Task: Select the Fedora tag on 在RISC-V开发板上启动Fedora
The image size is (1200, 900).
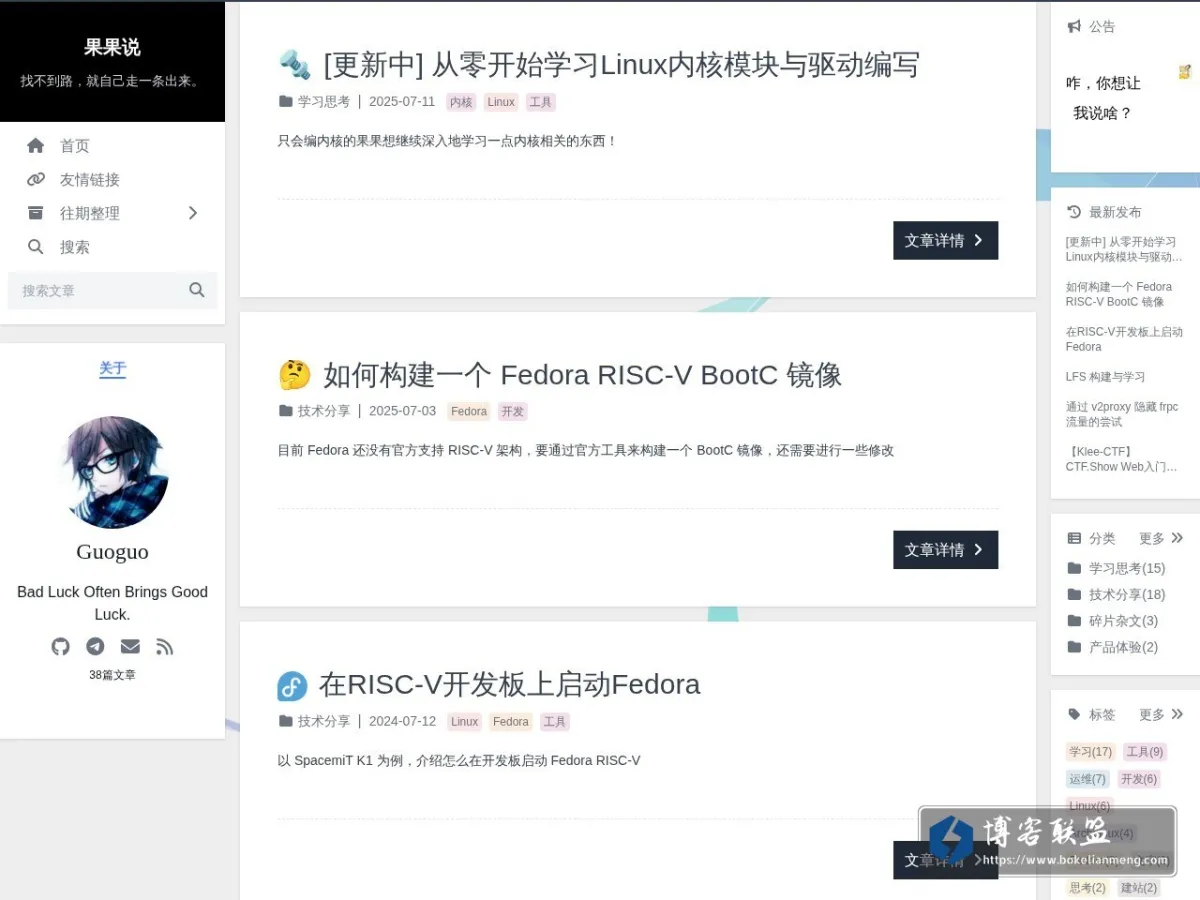Action: [x=510, y=721]
